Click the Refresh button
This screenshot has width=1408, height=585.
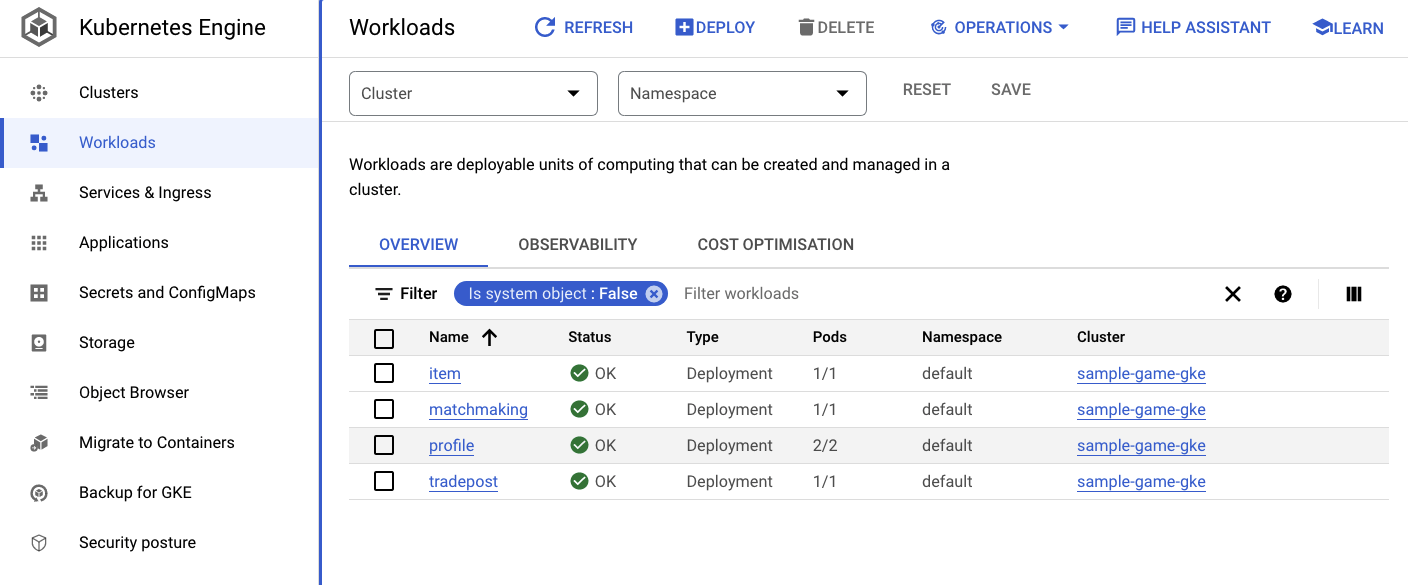584,28
